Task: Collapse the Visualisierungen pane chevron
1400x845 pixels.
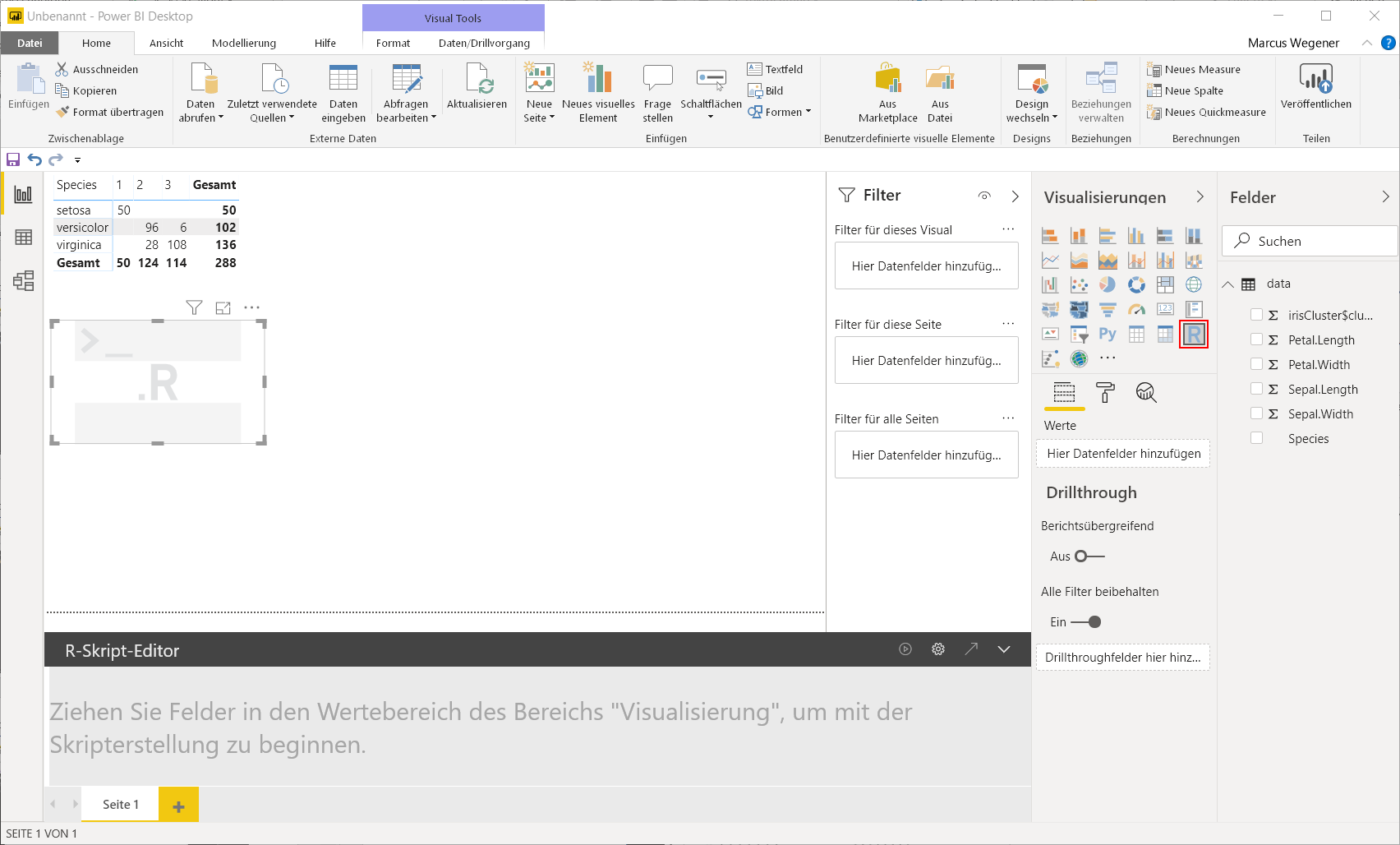Action: click(1200, 196)
